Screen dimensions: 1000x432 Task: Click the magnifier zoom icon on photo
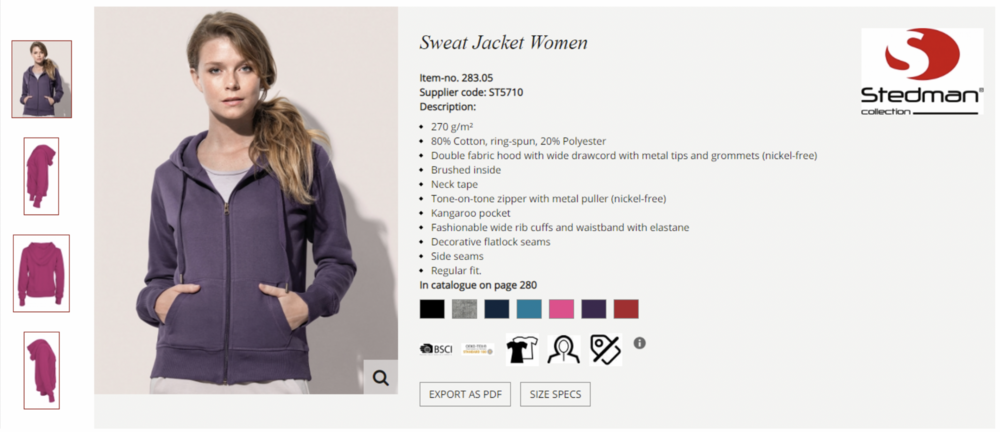381,377
